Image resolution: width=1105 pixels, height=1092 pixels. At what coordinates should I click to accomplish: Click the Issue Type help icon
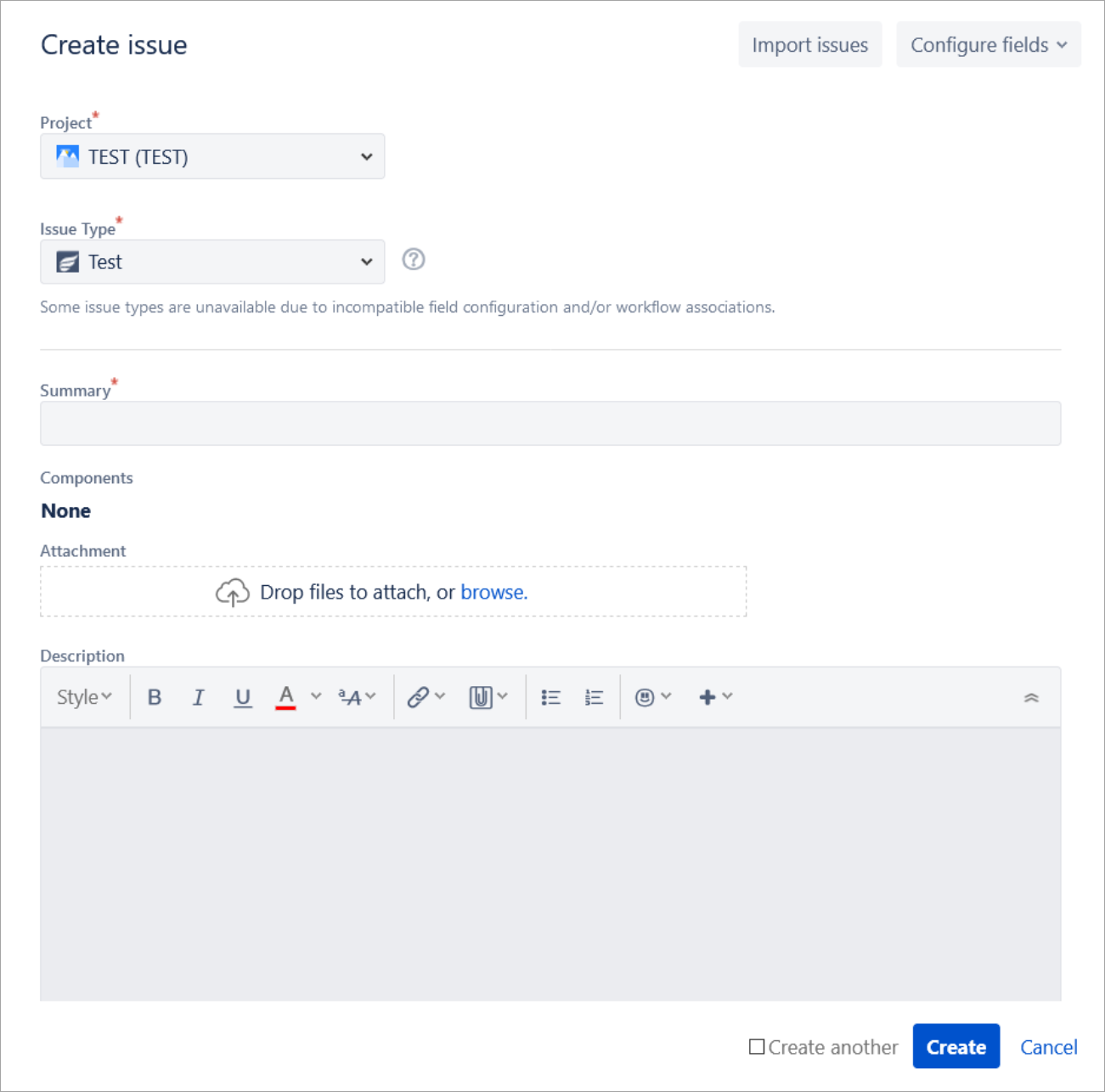click(x=414, y=261)
